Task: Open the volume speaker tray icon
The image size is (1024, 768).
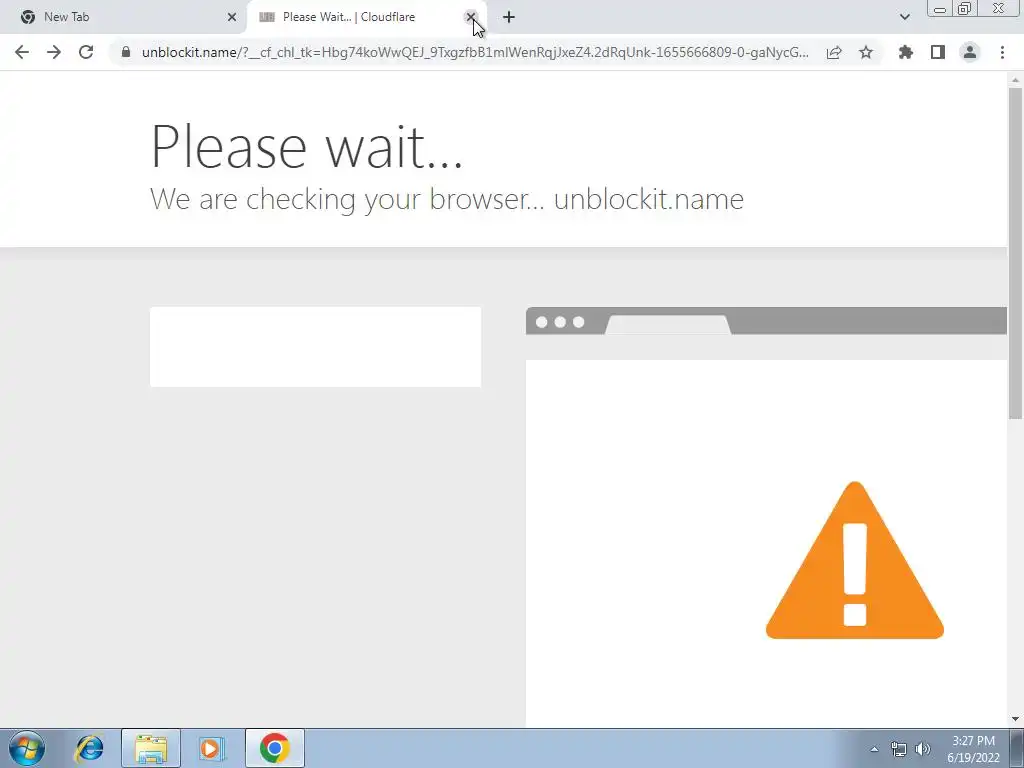Action: (x=922, y=749)
